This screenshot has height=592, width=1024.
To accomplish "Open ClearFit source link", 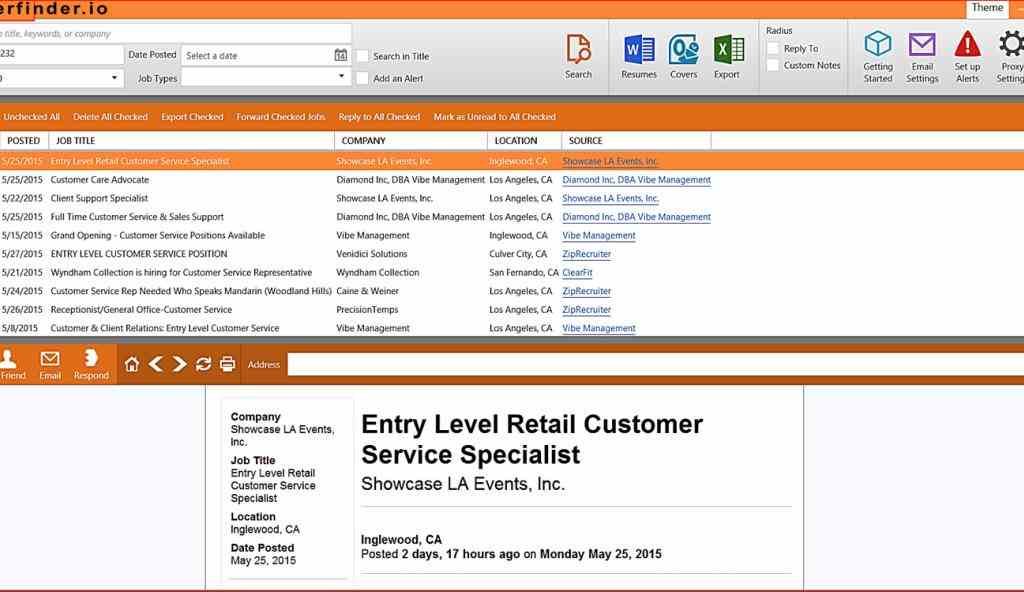I will point(577,273).
